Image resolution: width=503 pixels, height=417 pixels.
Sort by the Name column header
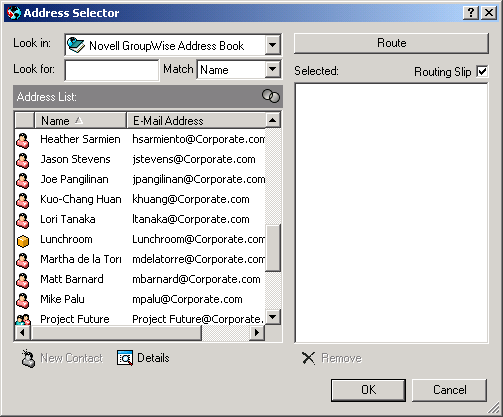point(80,120)
